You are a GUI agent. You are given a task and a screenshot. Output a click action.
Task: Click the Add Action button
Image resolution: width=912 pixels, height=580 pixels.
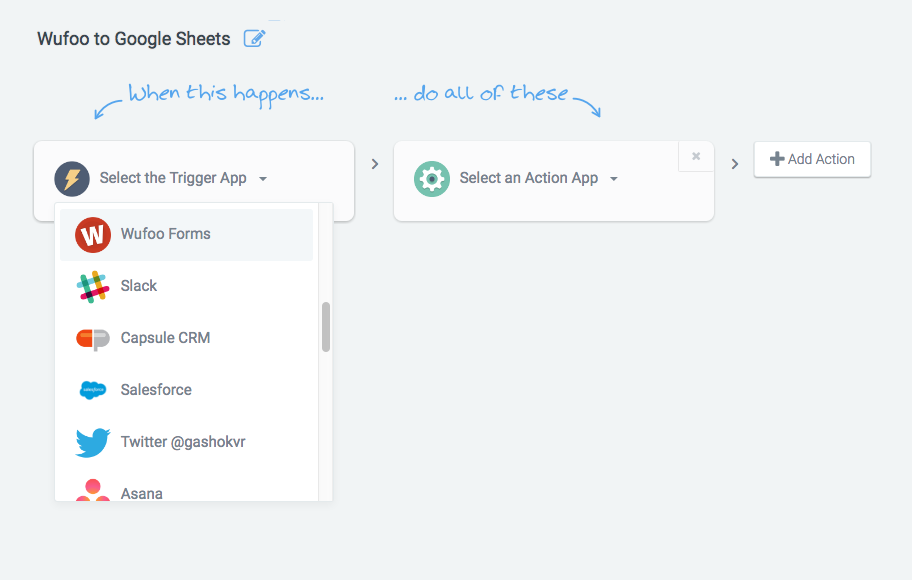[x=812, y=159]
